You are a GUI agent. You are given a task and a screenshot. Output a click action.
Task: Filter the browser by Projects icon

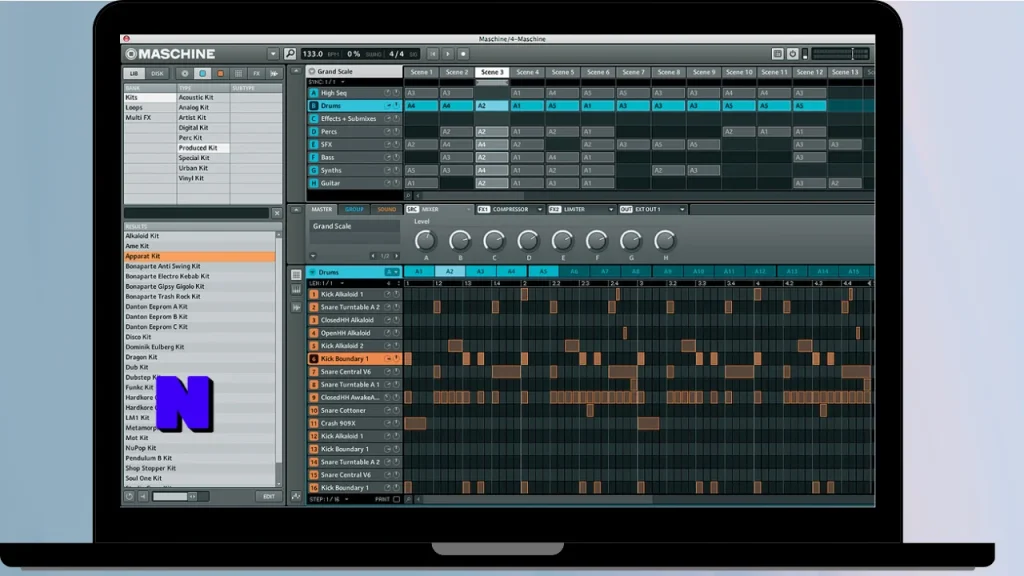tap(185, 74)
